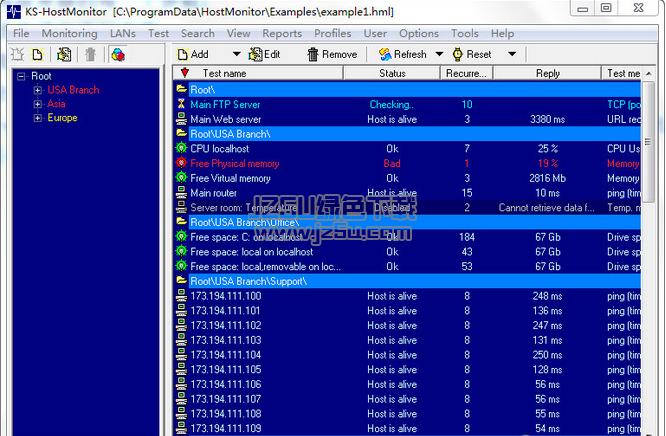This screenshot has width=666, height=436.
Task: Open the Reports menu
Action: (x=282, y=33)
